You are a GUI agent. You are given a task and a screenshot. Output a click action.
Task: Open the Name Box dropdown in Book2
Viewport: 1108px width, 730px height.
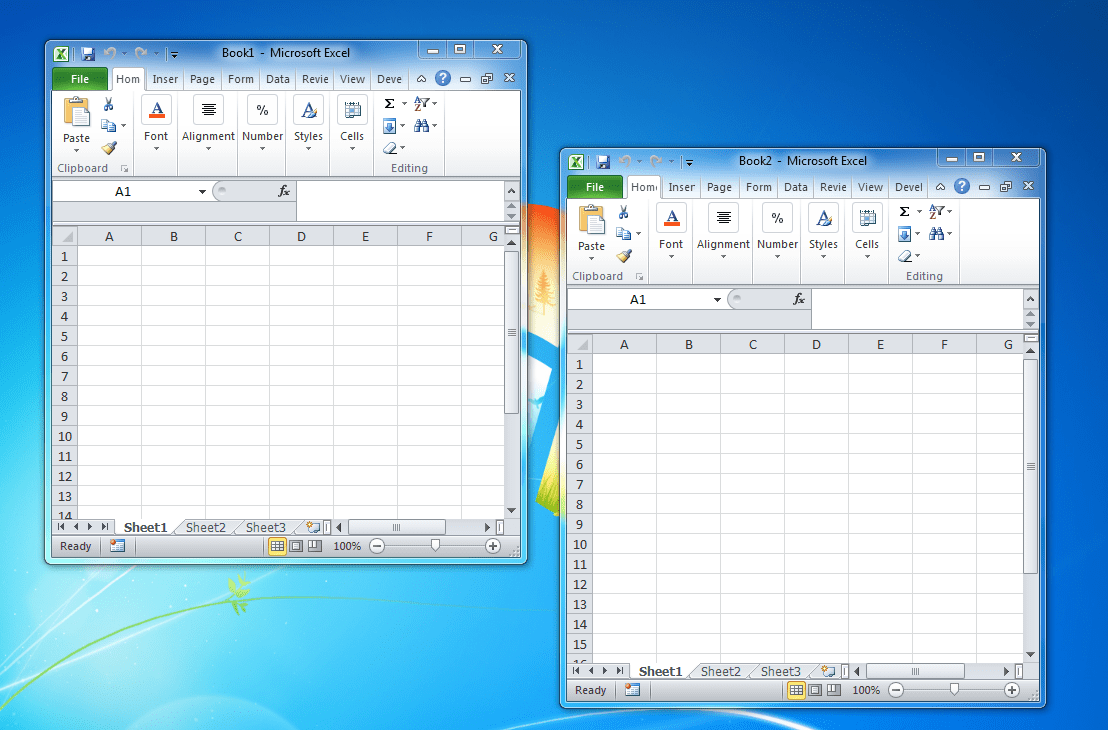[x=717, y=300]
